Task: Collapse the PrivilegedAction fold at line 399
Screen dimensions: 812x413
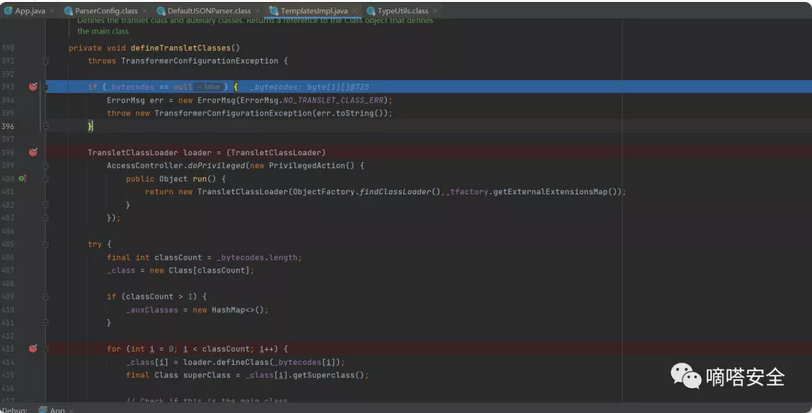Action: [x=46, y=166]
